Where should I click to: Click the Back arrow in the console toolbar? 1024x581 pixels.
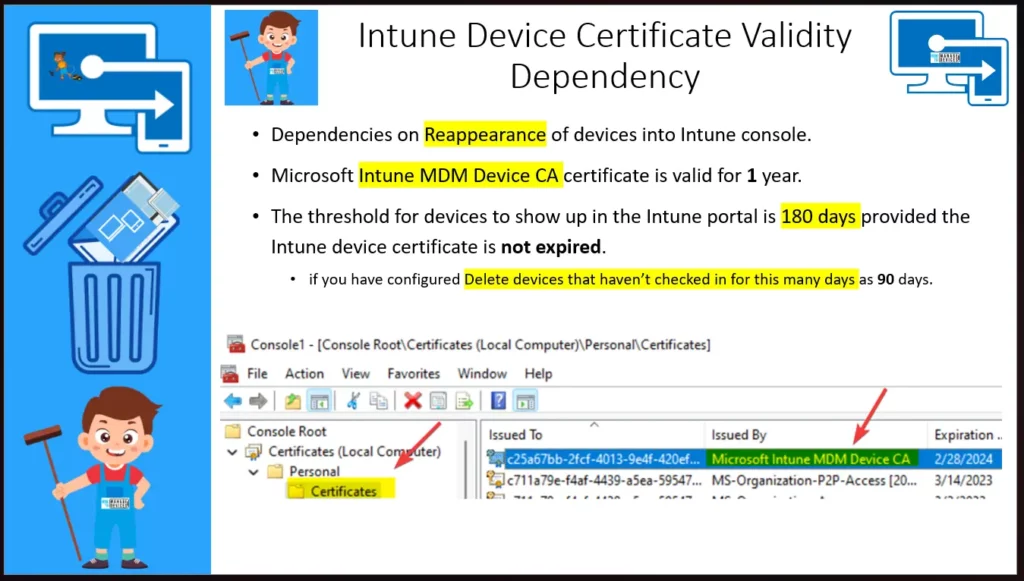[x=232, y=401]
